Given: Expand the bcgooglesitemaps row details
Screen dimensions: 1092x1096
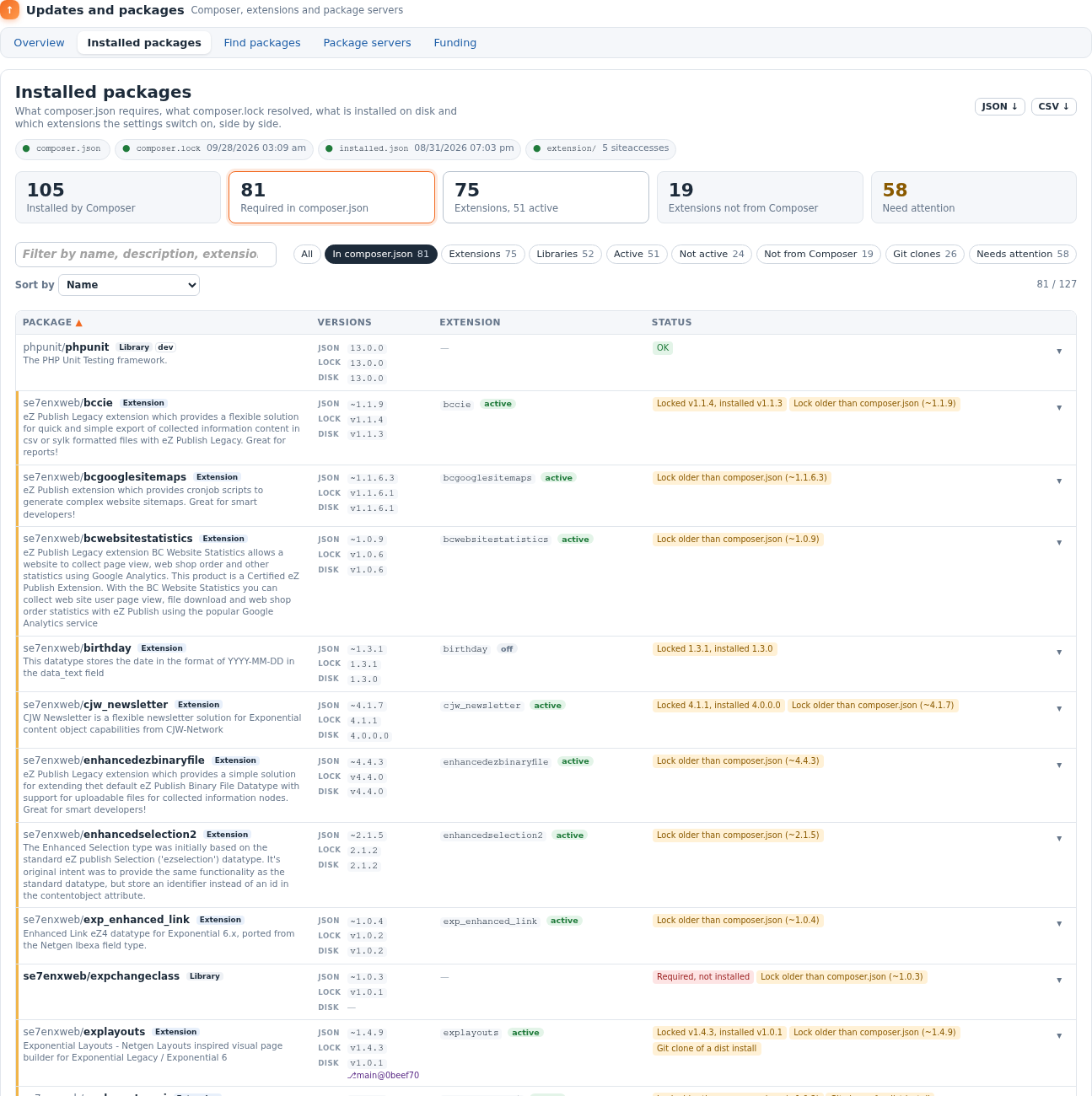Looking at the screenshot, I should click(x=1059, y=481).
